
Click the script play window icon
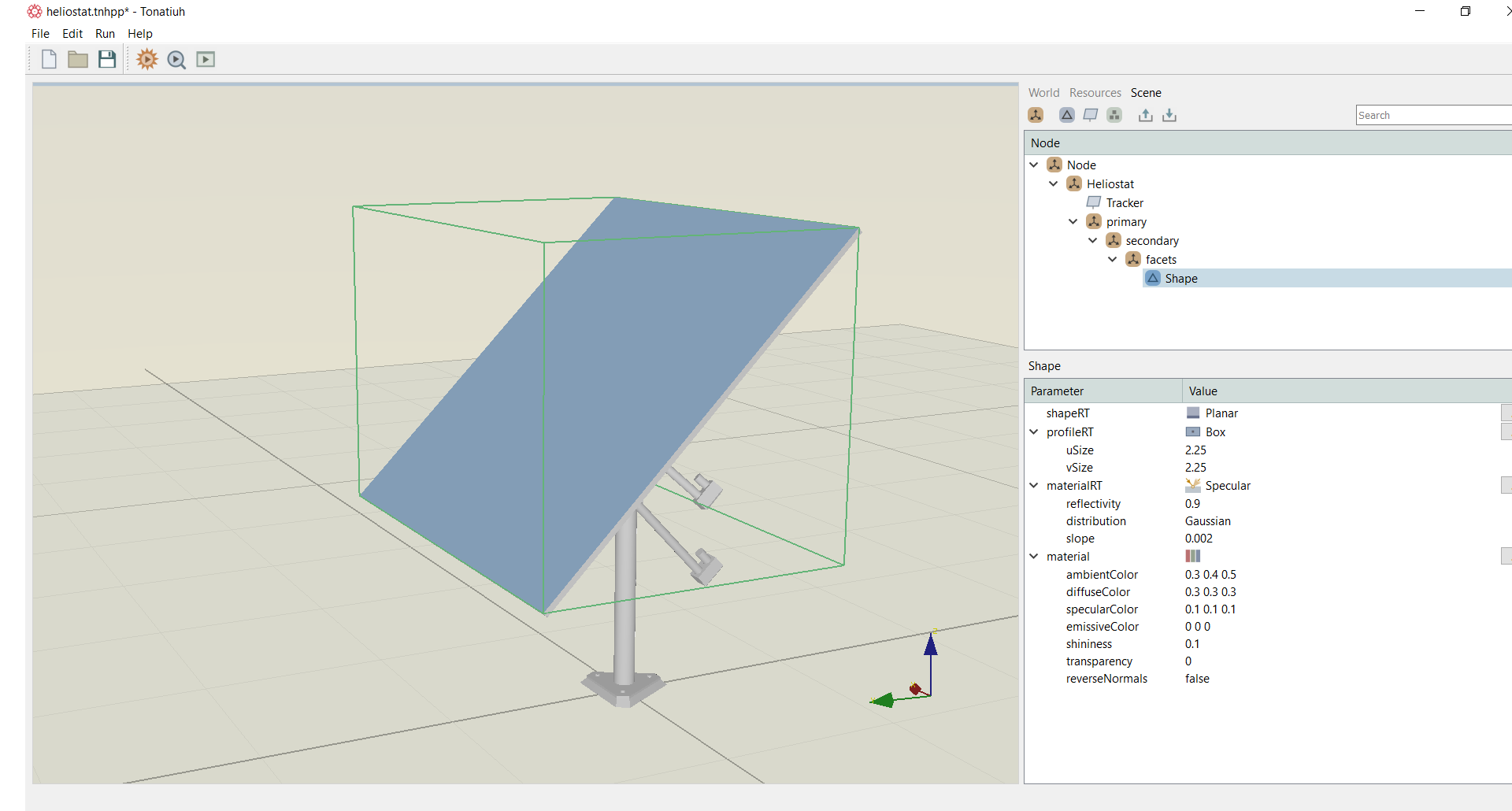click(206, 60)
